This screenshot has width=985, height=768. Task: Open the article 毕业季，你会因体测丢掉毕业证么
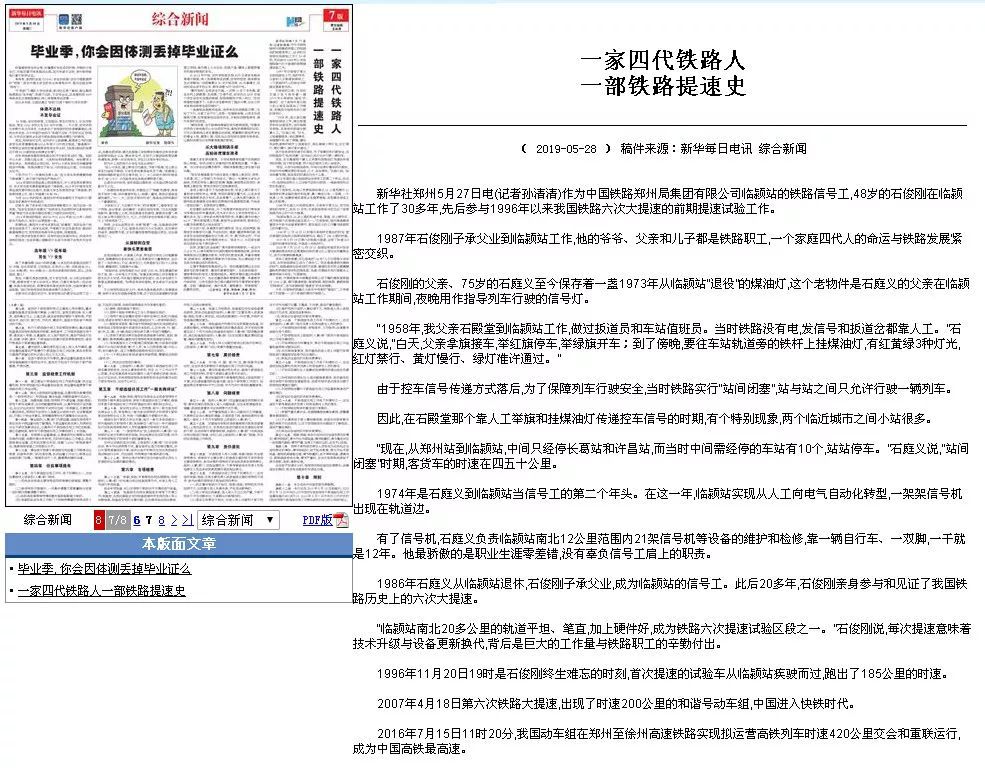tap(105, 569)
